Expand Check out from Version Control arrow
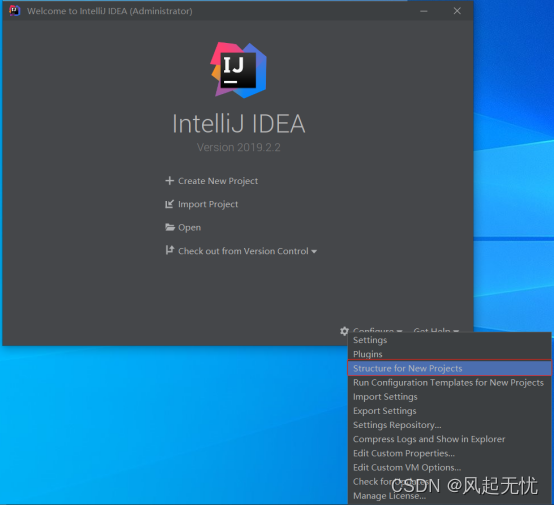Viewport: 554px width, 505px height. click(314, 252)
